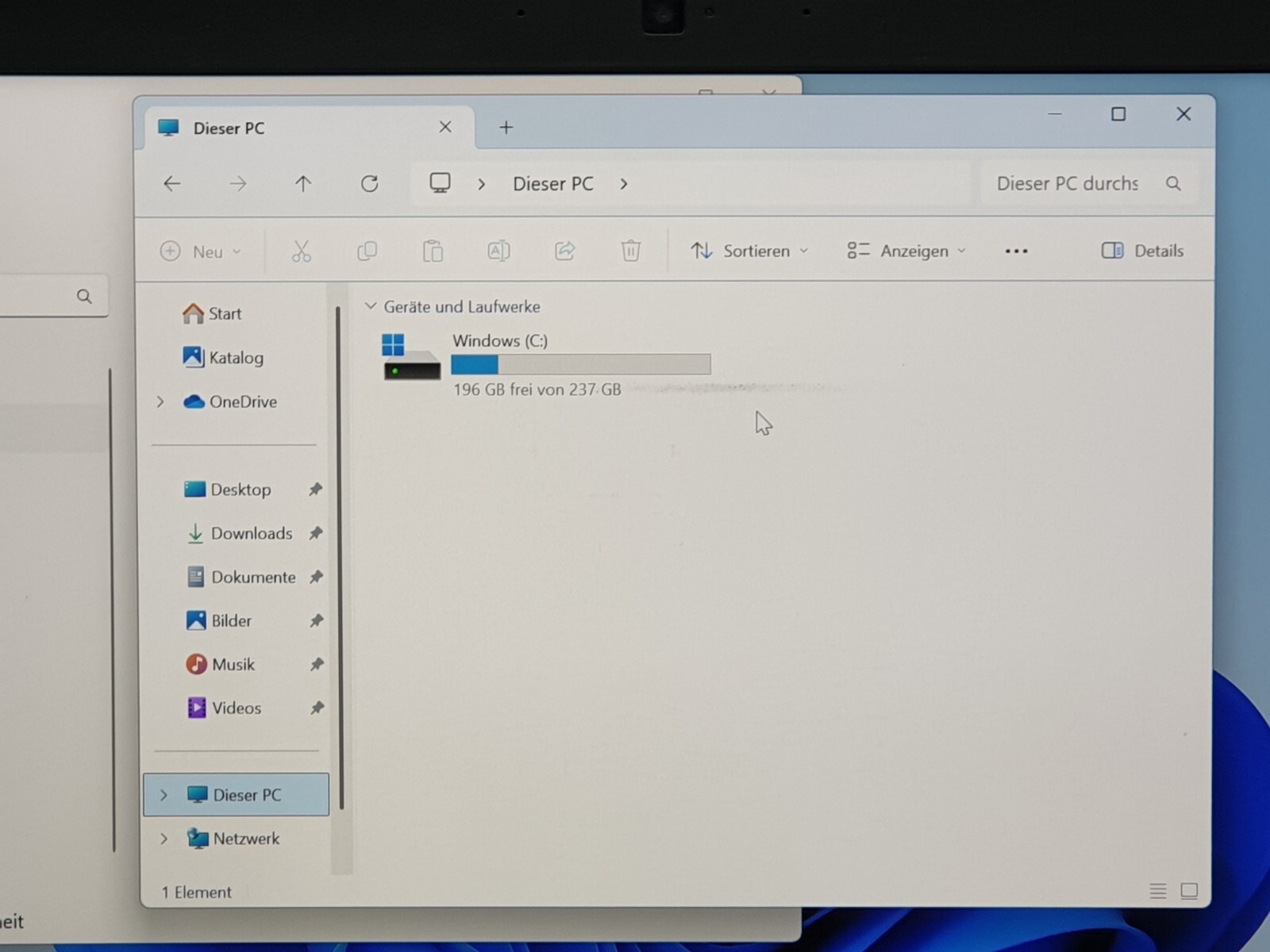Click the '196 GB frei von 237 GB' text
1270x952 pixels.
[x=537, y=390]
